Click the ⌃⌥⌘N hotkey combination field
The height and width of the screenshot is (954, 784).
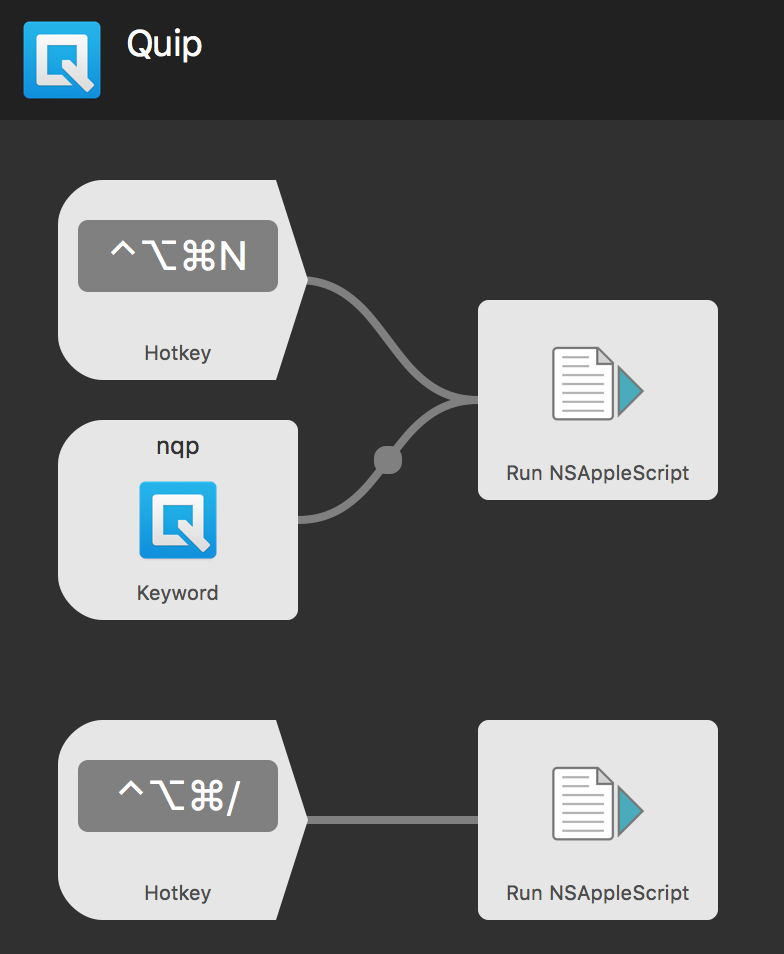click(178, 256)
